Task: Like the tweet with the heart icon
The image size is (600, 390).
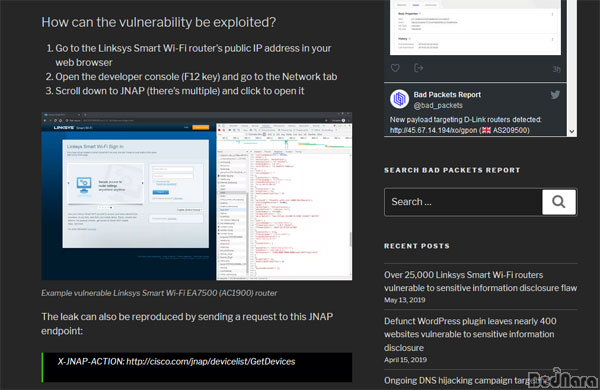Action: point(395,68)
